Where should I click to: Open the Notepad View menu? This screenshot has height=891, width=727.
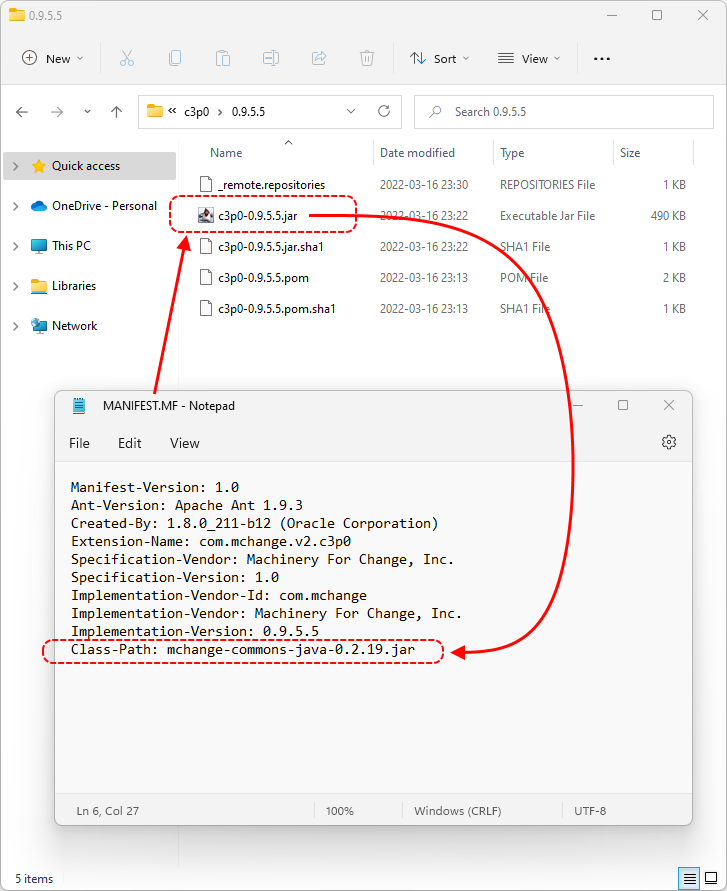click(185, 443)
